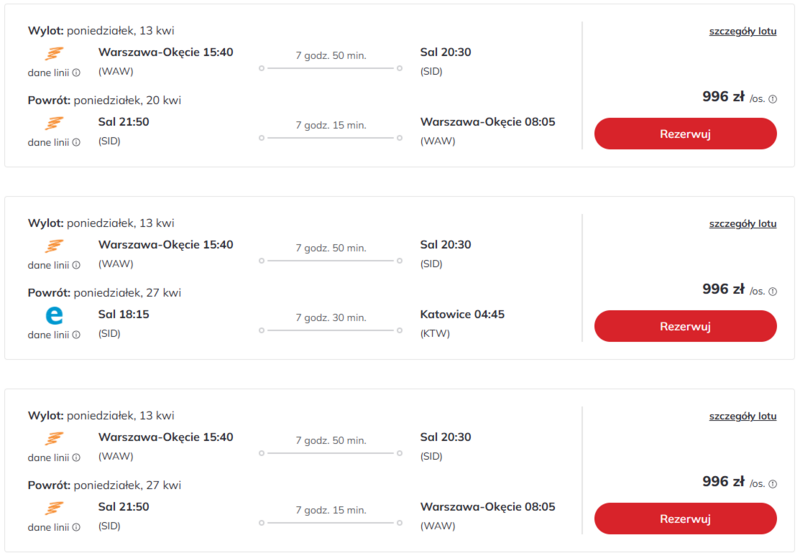Open 'szczegóły lotu' for the first offer
800x553 pixels.
(x=742, y=31)
